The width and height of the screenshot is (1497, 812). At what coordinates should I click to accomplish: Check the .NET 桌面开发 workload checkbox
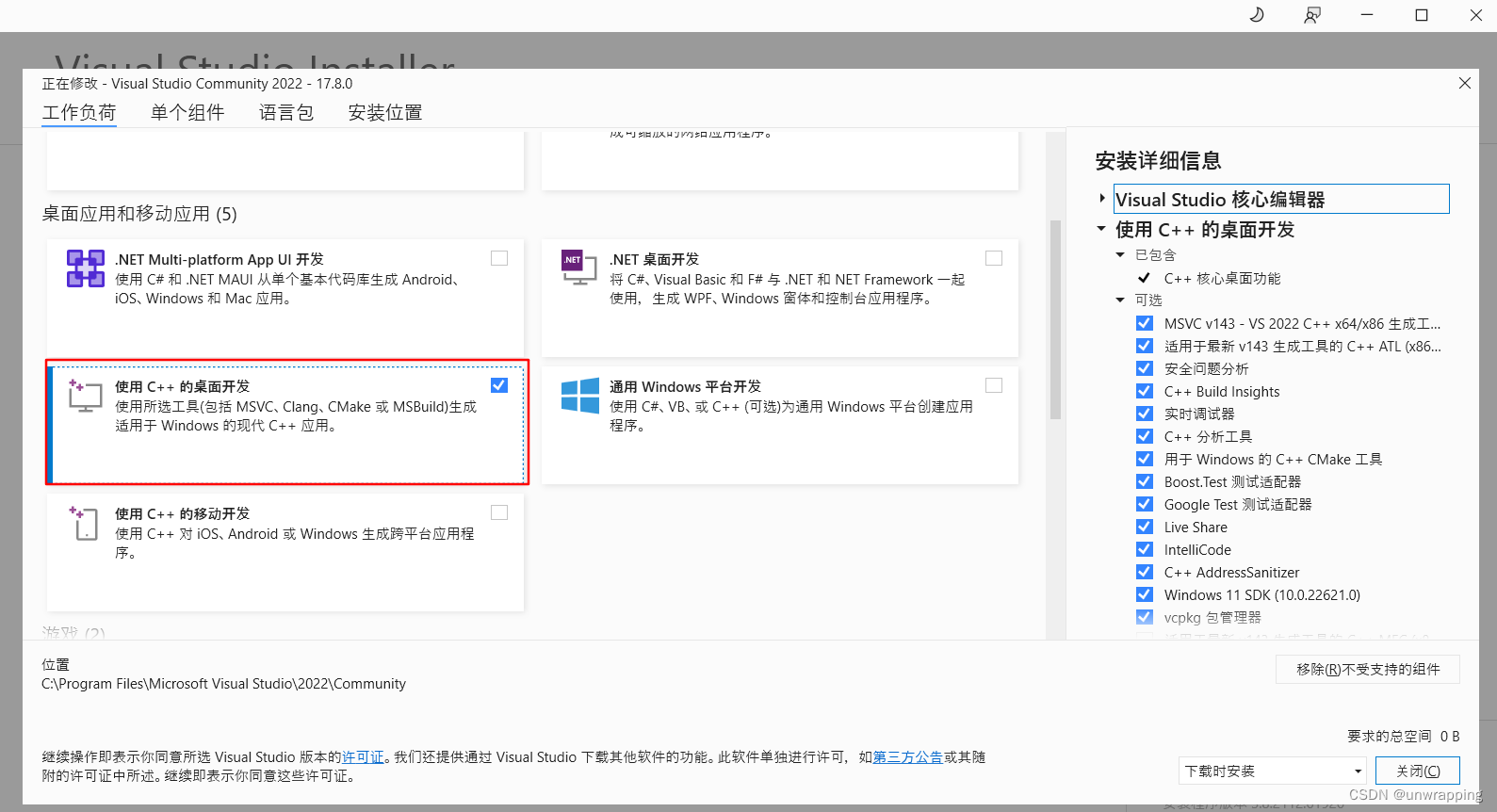coord(994,258)
